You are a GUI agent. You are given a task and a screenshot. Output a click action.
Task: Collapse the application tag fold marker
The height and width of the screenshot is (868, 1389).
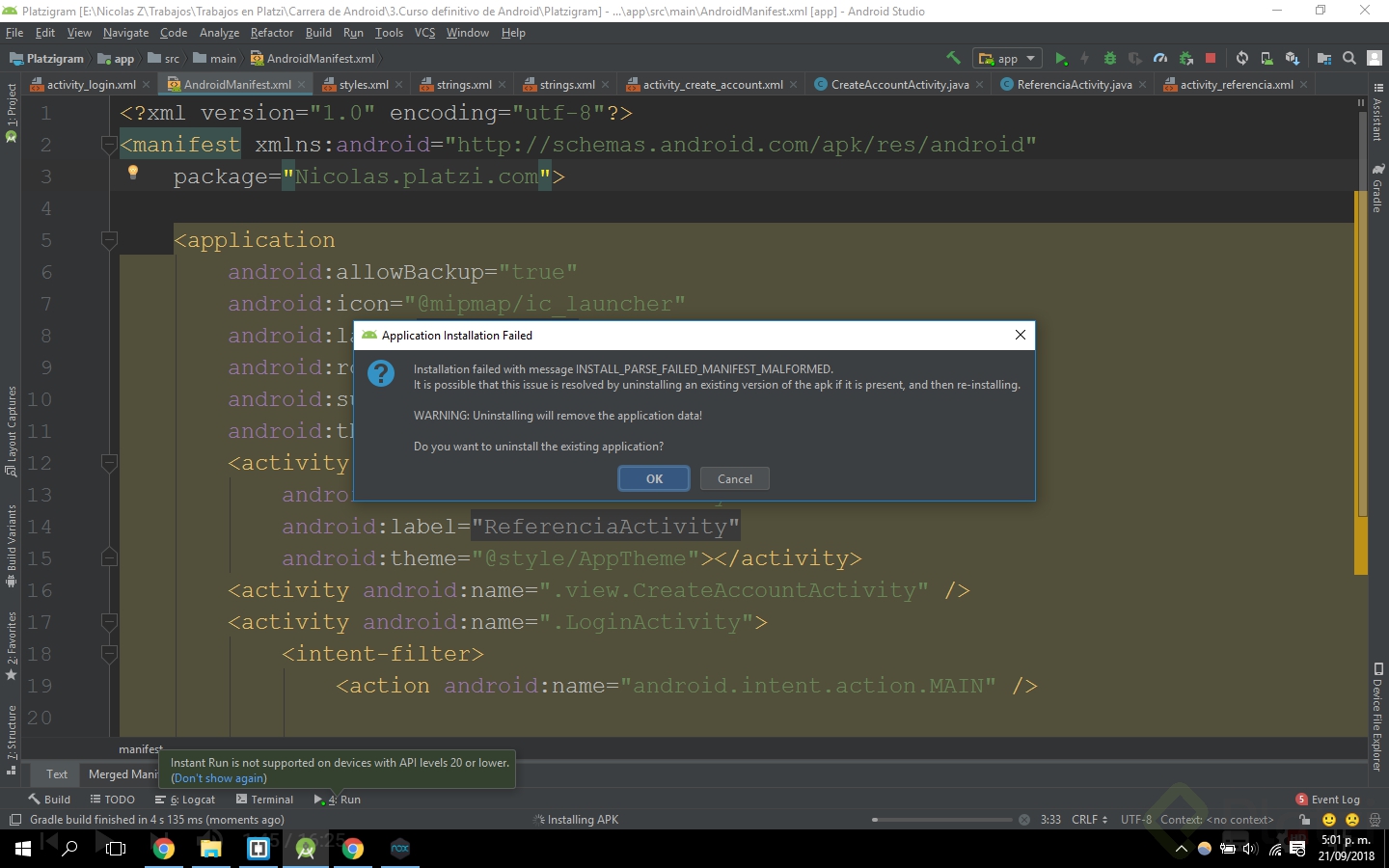[109, 240]
